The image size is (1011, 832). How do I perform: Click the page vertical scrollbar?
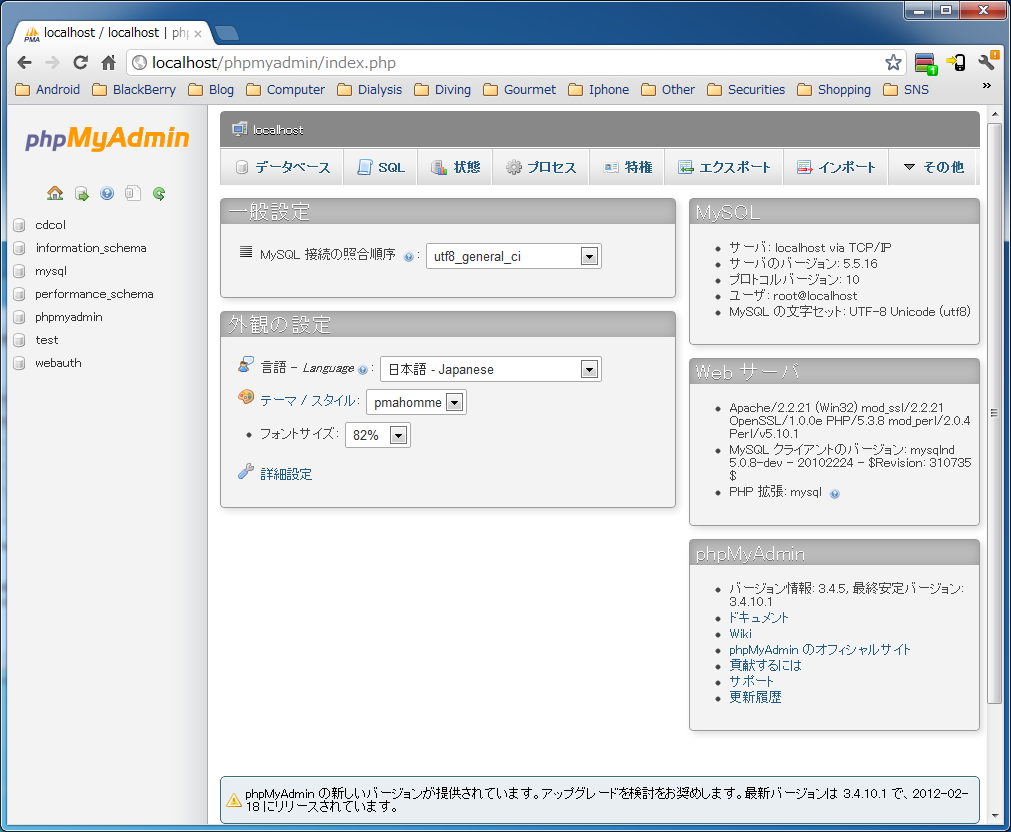[x=994, y=413]
